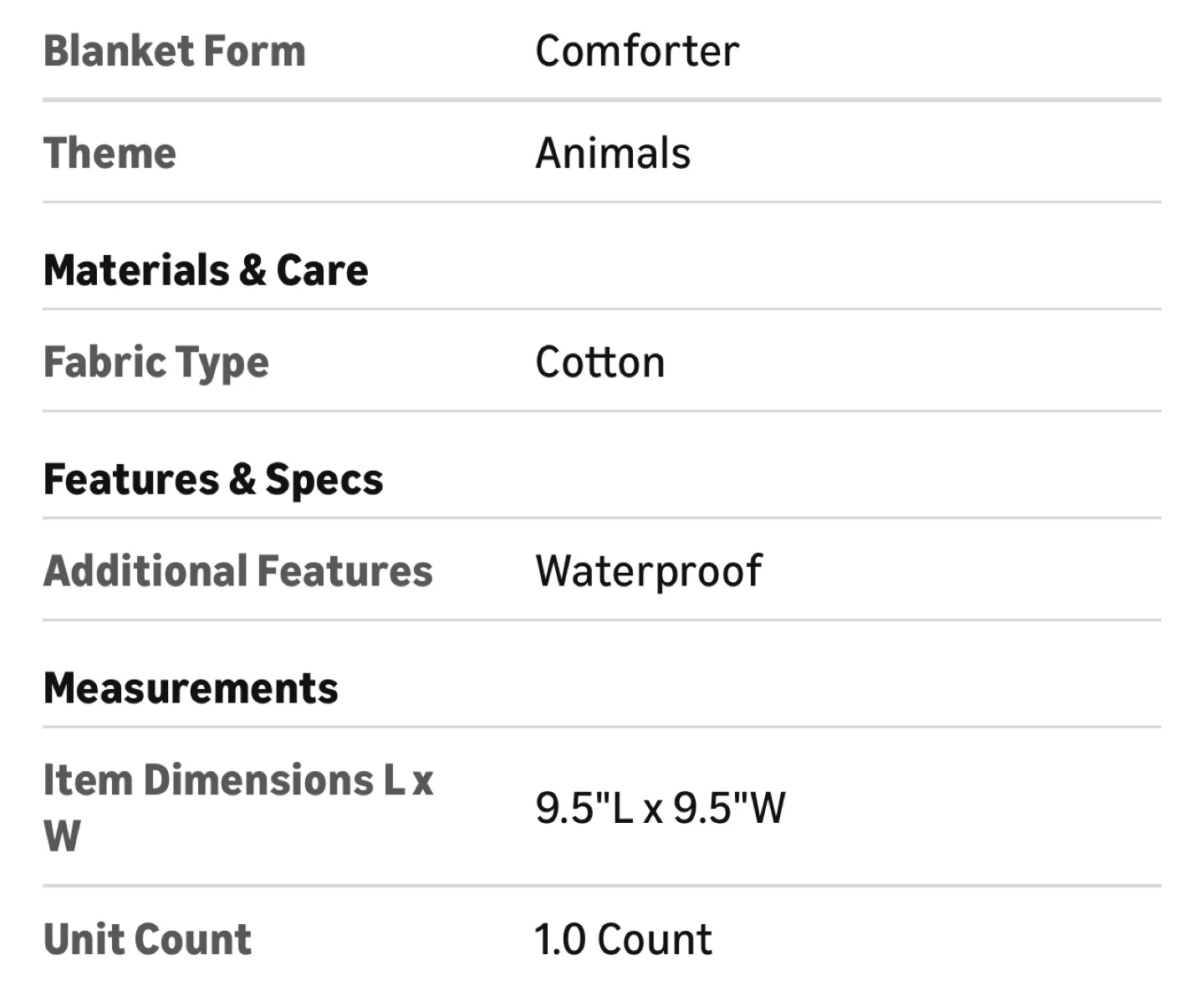
Task: Select the Additional Features label
Action: pos(238,571)
